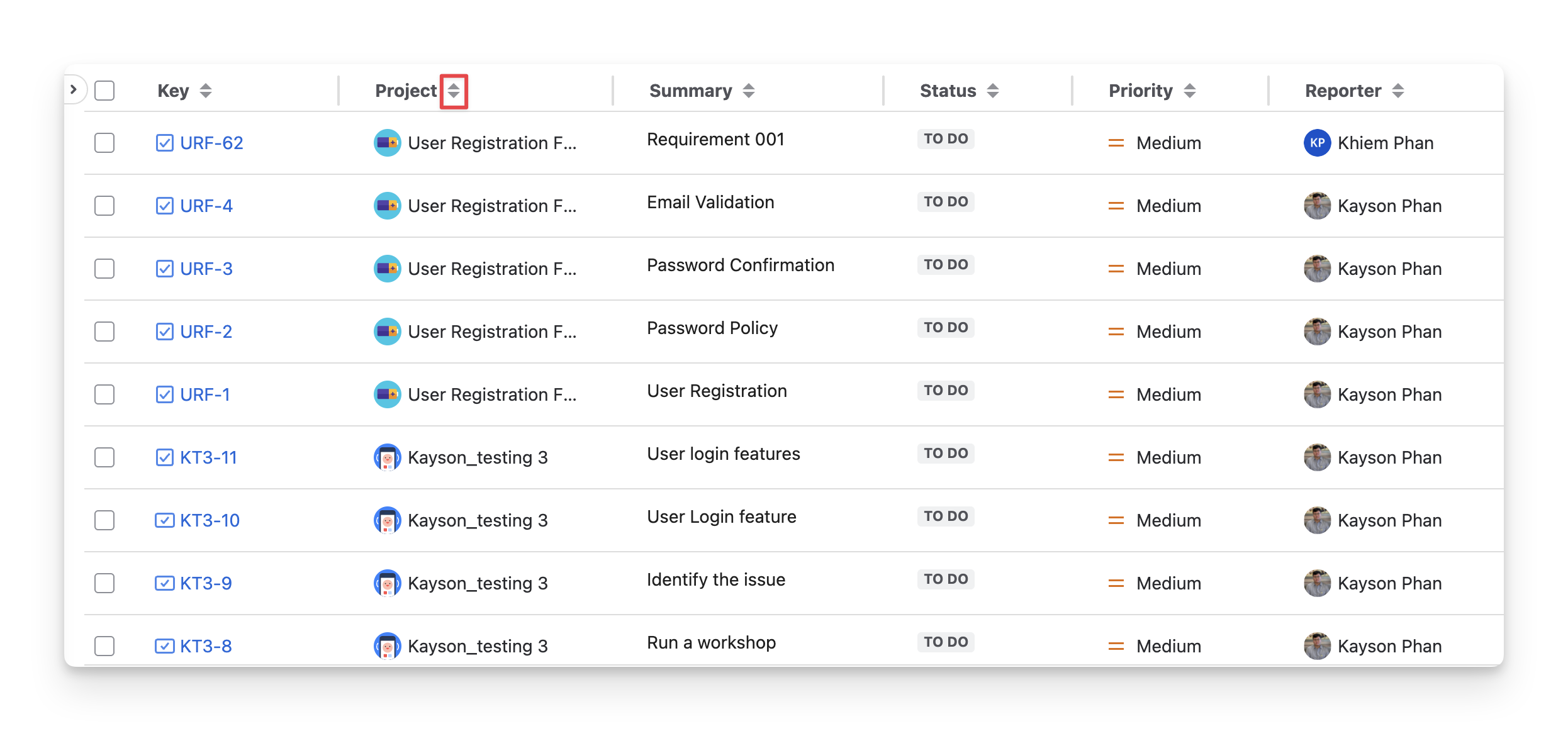Click the Reporter column sort arrows

(1397, 91)
